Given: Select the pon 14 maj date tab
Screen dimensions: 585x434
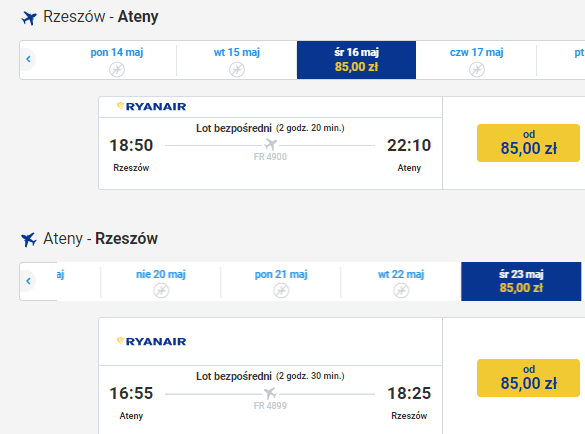Looking at the screenshot, I should coord(117,60).
